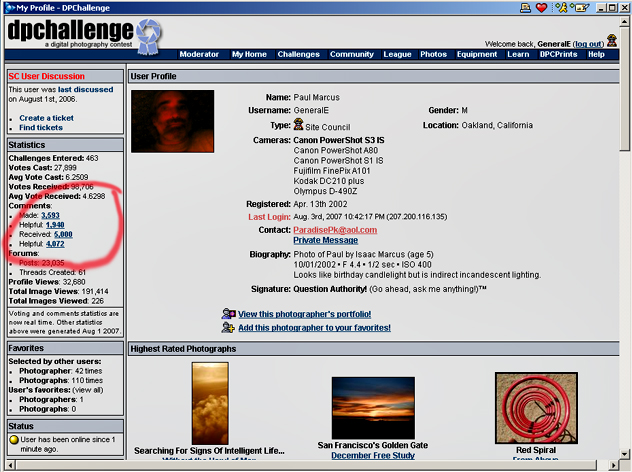Click the Site Council badge beside log out
Viewport: 632px width, 472px height.
[x=612, y=41]
